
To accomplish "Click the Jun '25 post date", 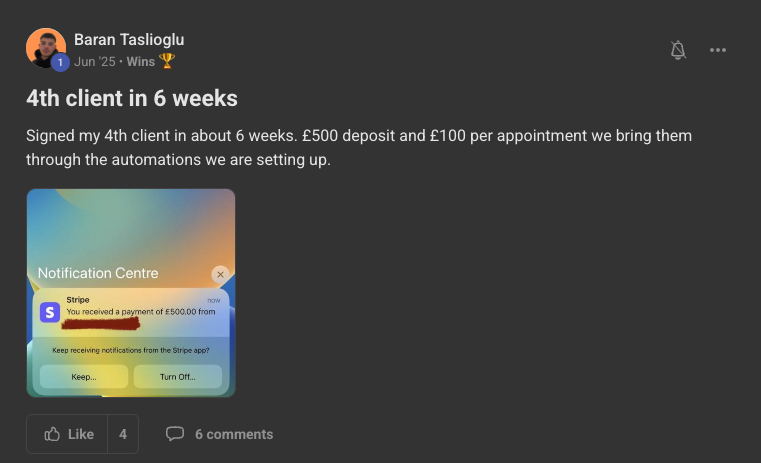I will (x=95, y=61).
